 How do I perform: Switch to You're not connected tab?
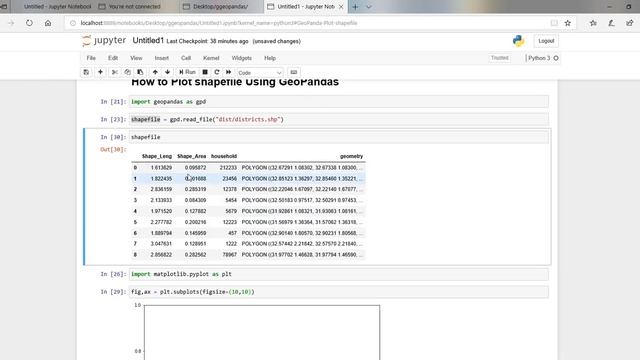tap(135, 7)
